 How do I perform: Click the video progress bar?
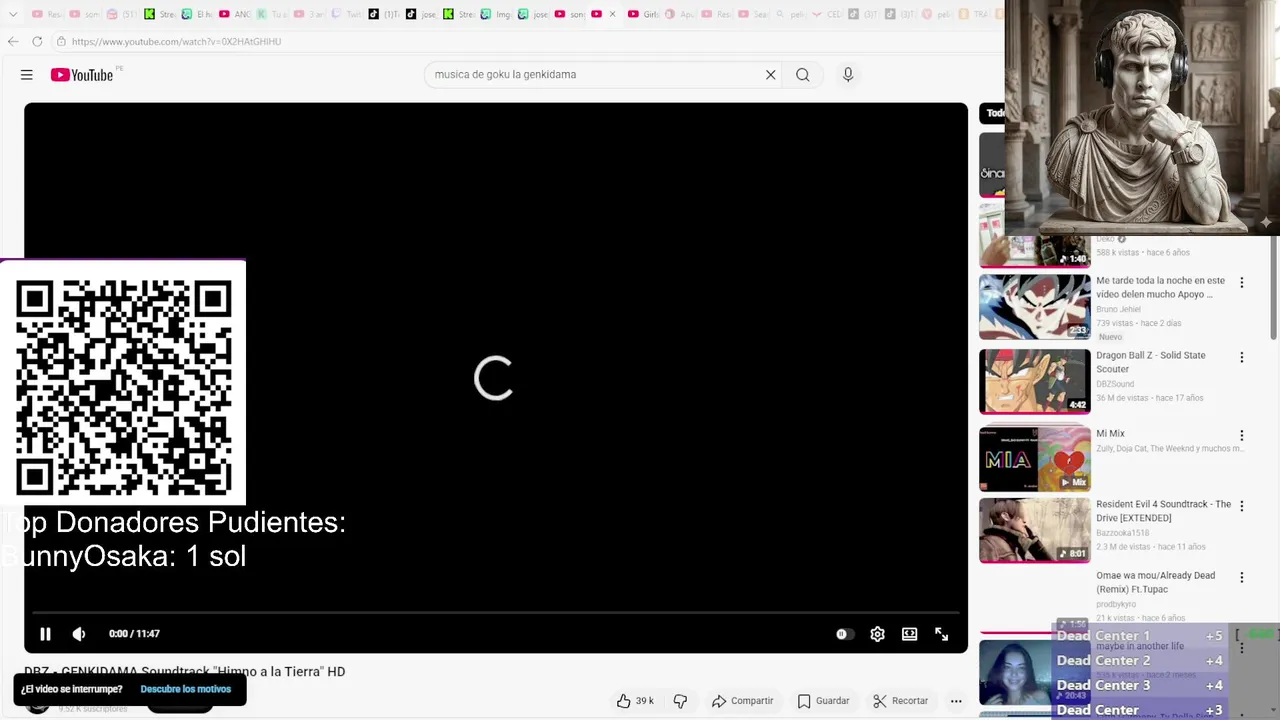click(495, 612)
